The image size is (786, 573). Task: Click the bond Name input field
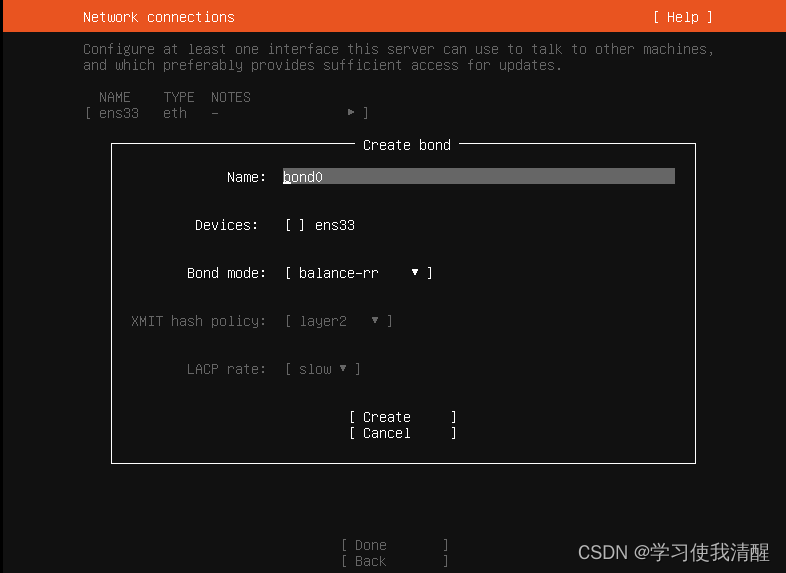[479, 176]
